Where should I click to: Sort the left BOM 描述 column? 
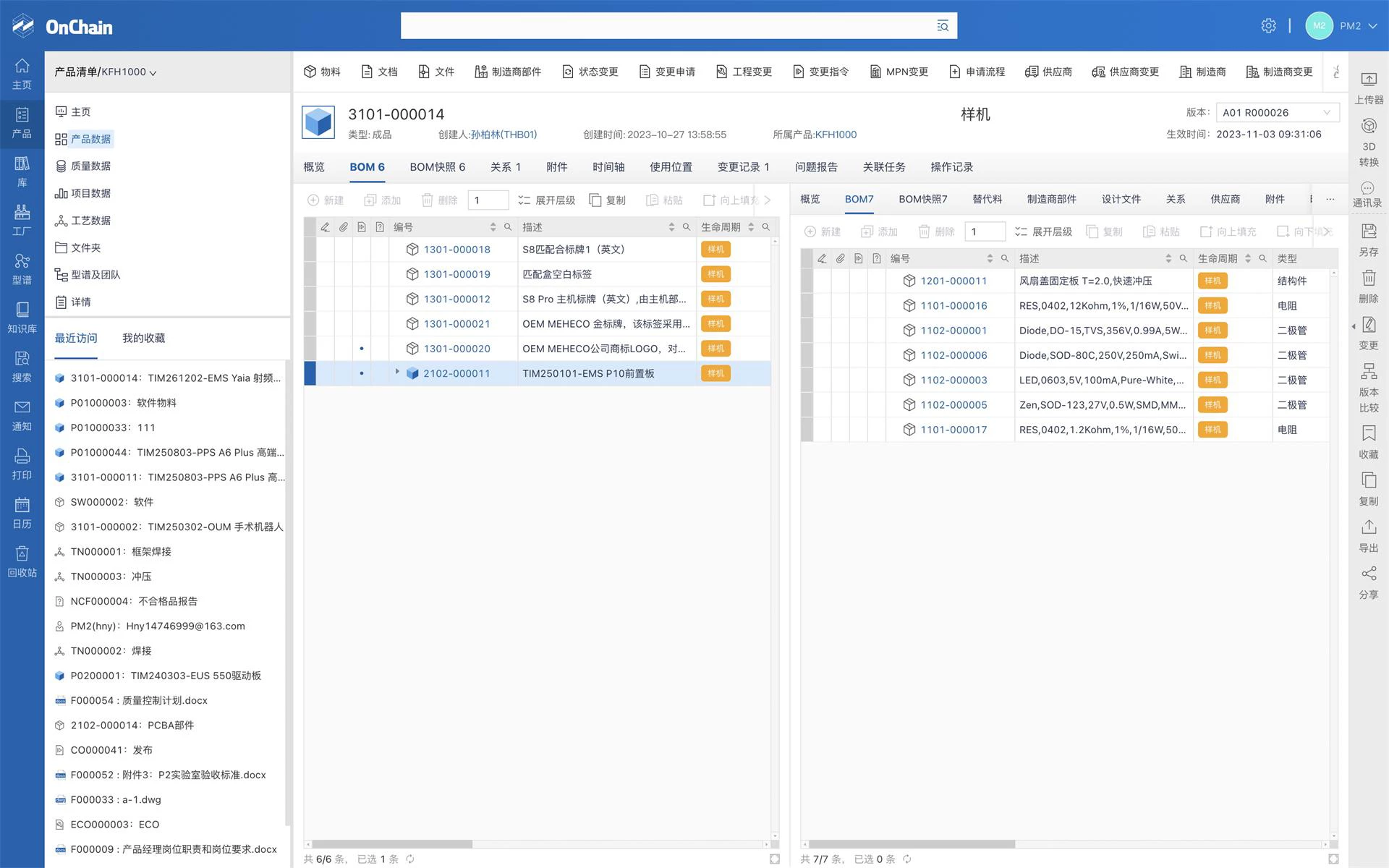coord(671,227)
